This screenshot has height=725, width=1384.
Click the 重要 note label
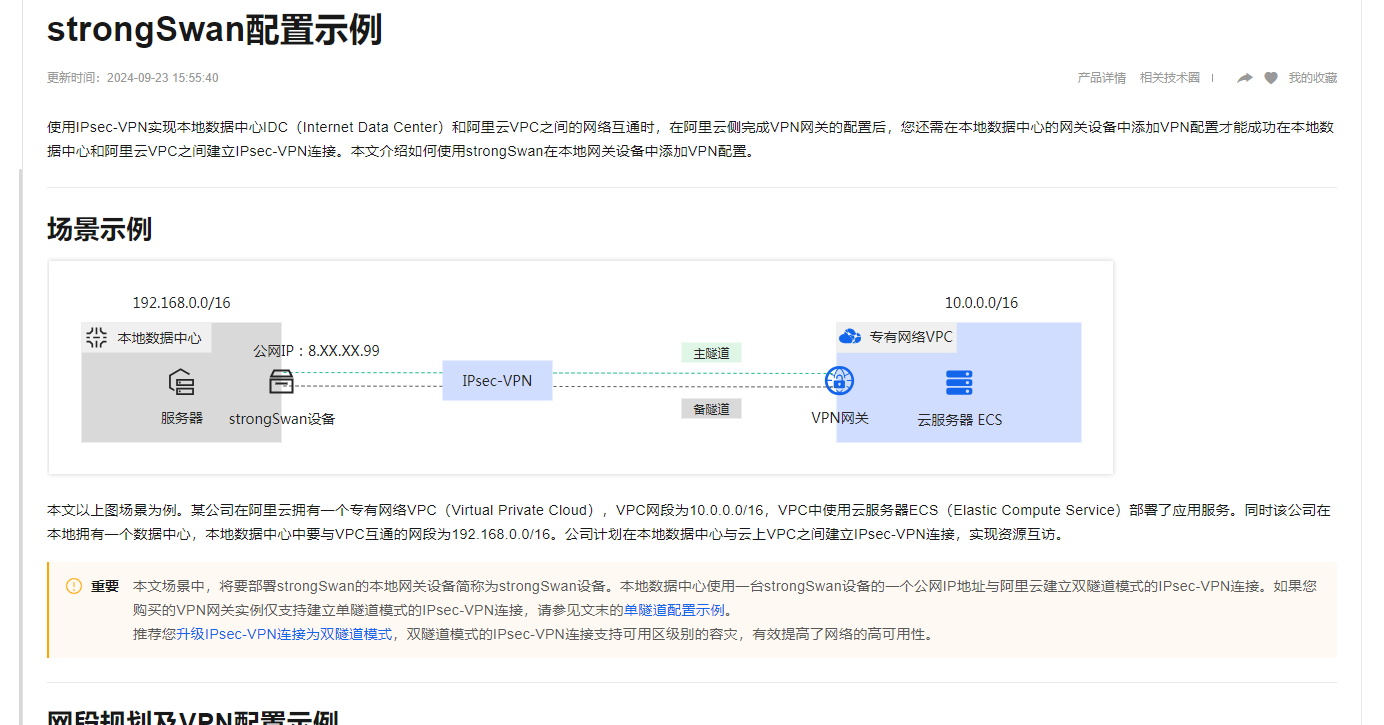105,586
